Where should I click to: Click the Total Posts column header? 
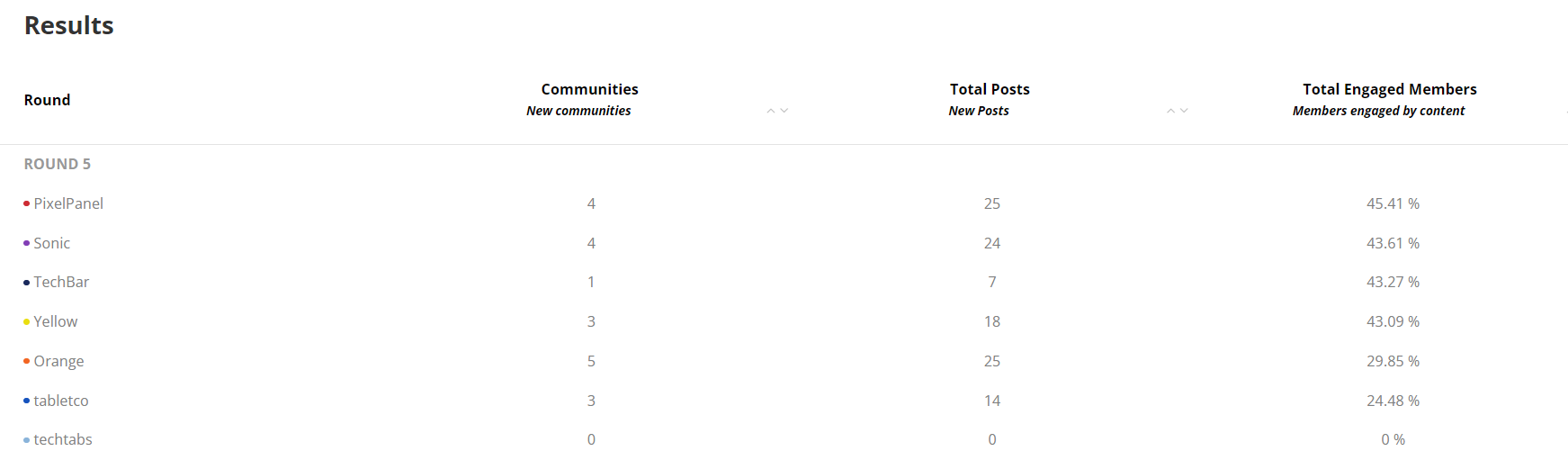(x=990, y=89)
